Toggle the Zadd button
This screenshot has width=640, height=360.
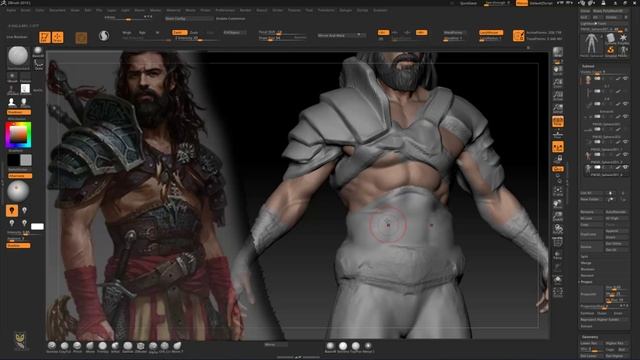click(179, 32)
